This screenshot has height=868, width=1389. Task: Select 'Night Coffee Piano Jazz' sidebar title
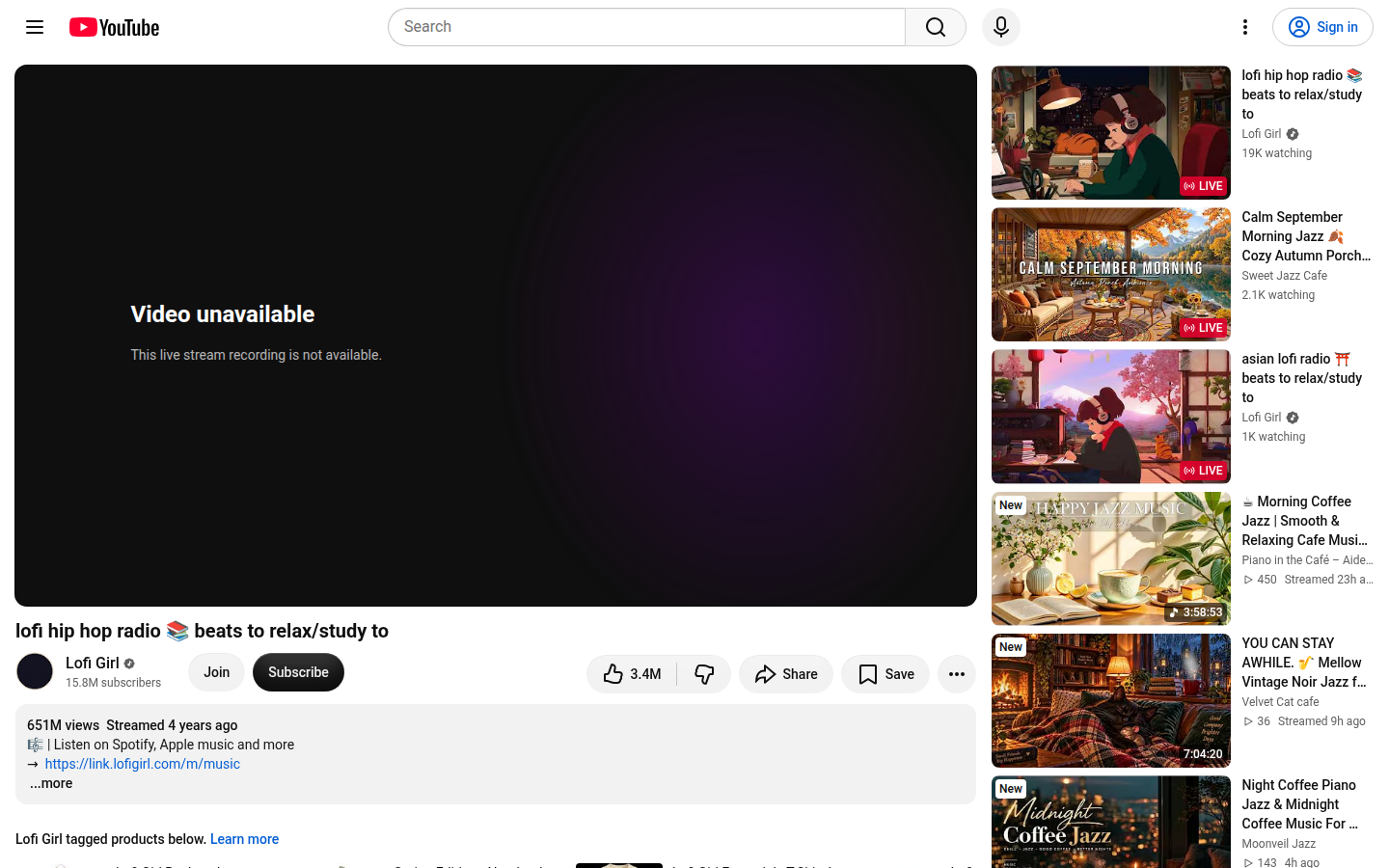[x=1299, y=804]
